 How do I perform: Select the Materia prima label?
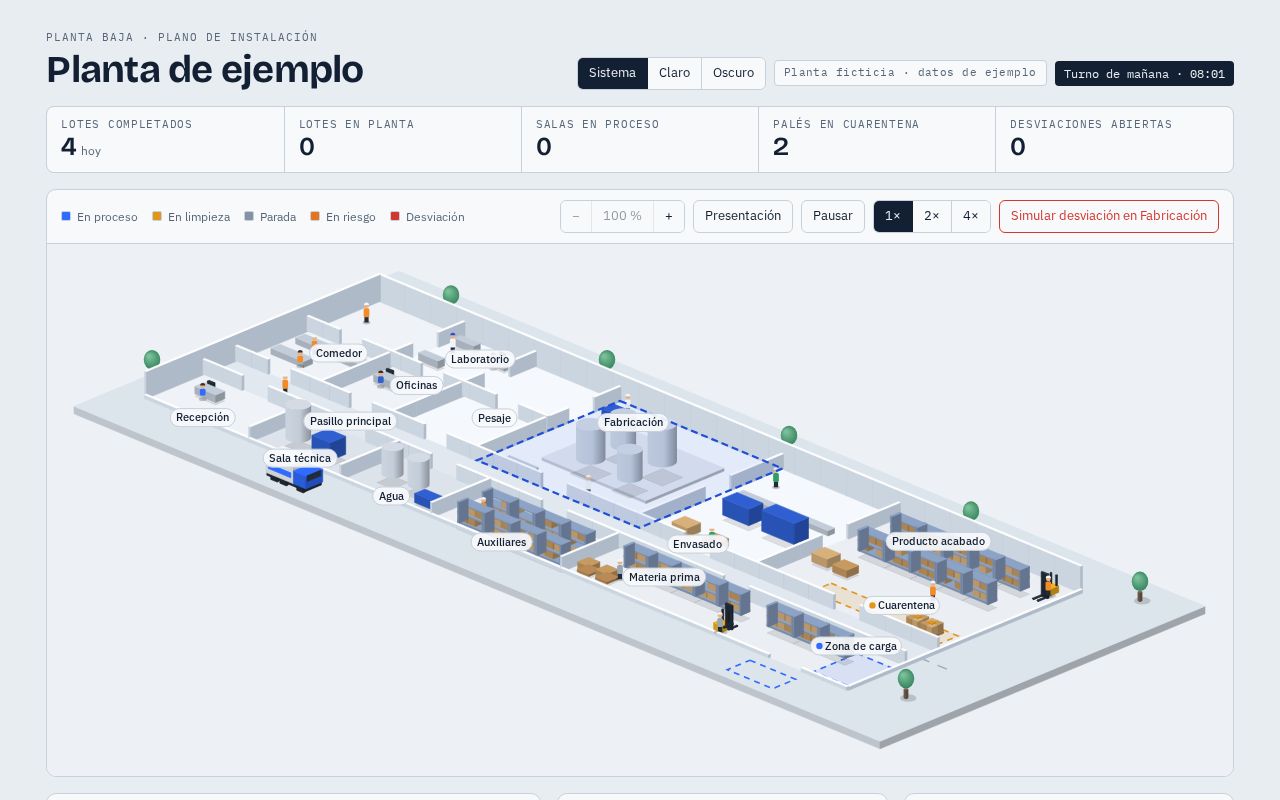[664, 577]
